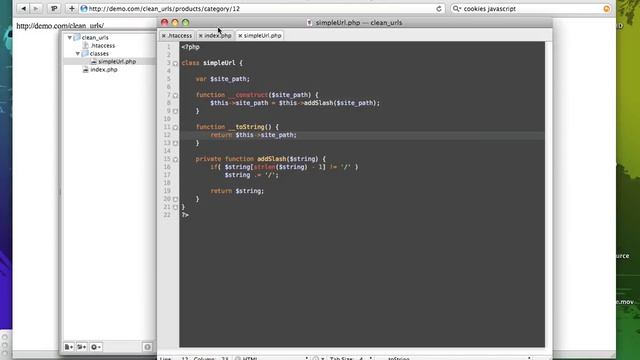Click 'http://demo.com/clean_urls/' text on web page
Screen dimensions: 640x360
pyautogui.click(x=60, y=26)
